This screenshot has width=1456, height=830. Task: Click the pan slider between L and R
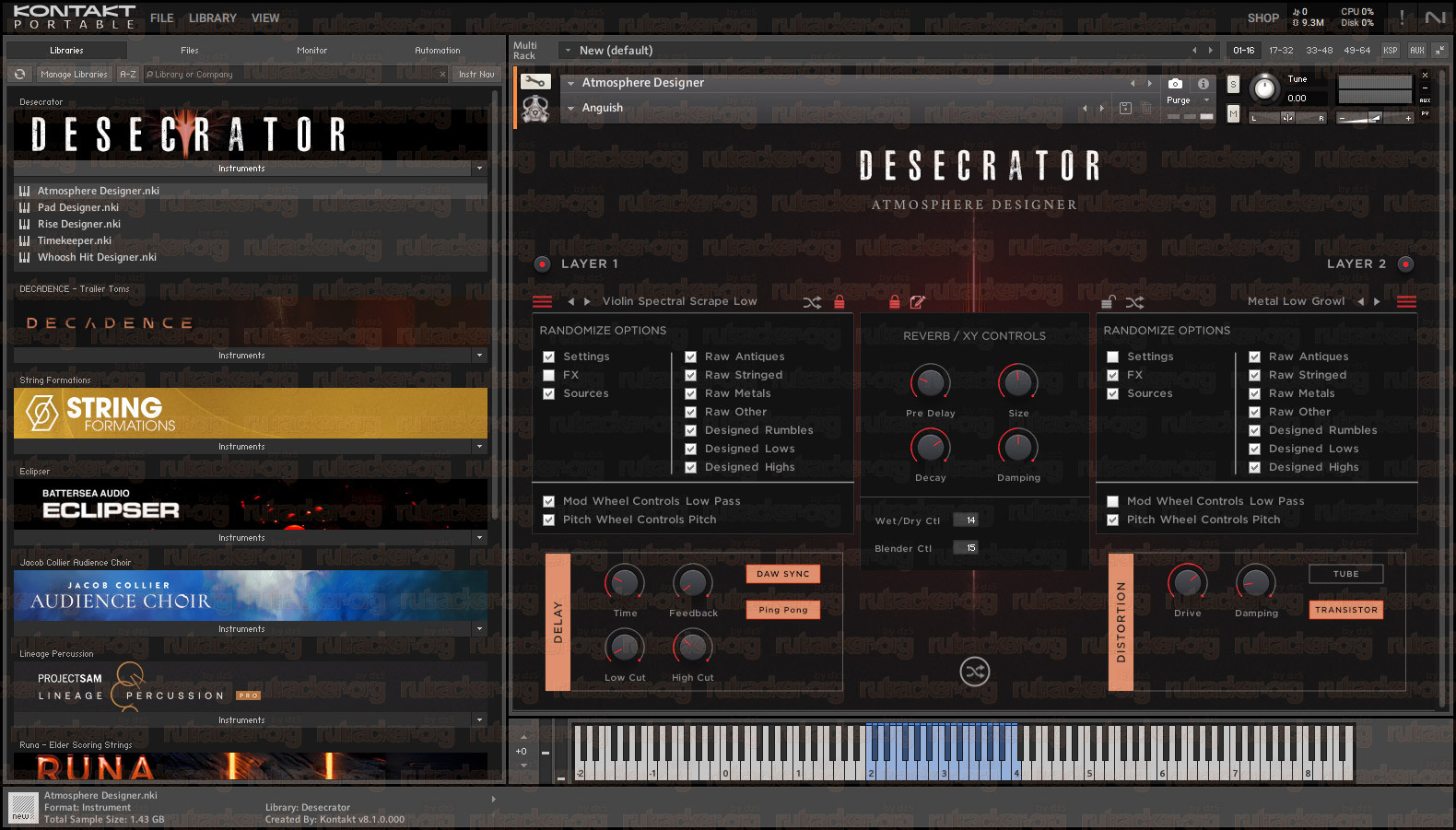click(1287, 118)
